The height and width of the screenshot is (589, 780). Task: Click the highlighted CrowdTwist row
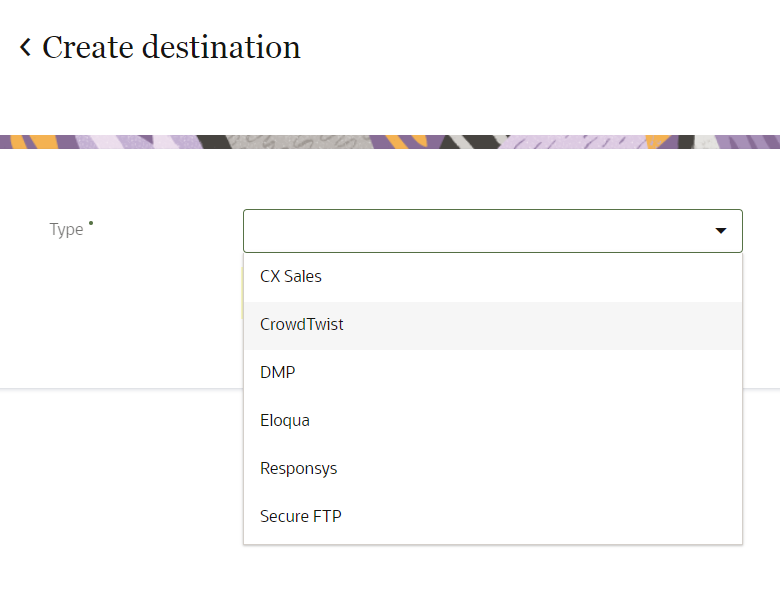(x=492, y=325)
